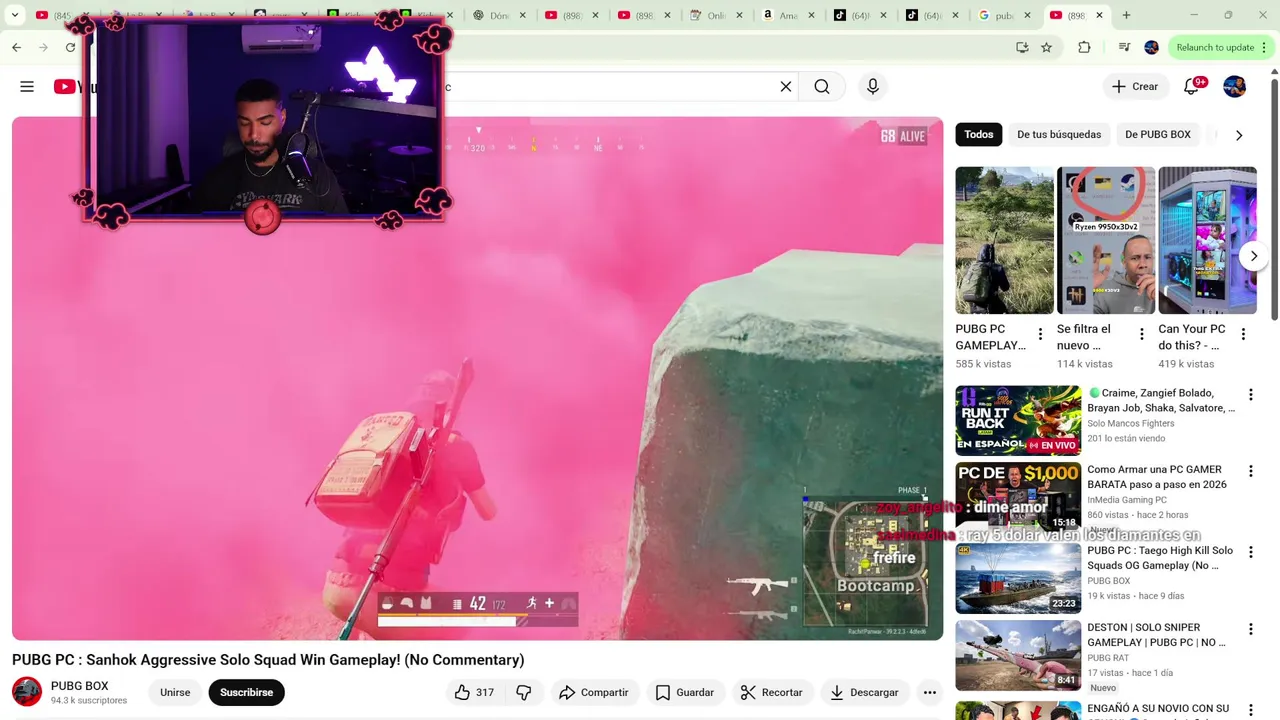Click the Descargar download button
Image resolution: width=1280 pixels, height=720 pixels.
[864, 692]
